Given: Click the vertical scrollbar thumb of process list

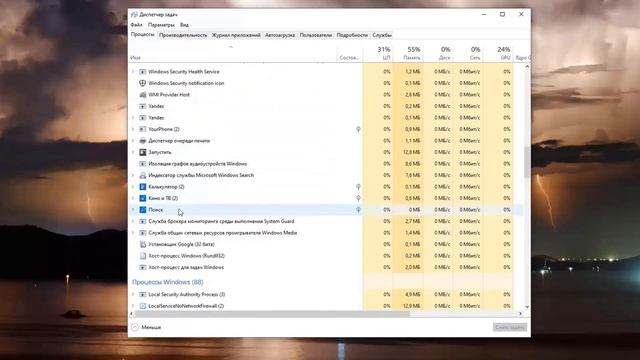Looking at the screenshot, I should tap(527, 162).
